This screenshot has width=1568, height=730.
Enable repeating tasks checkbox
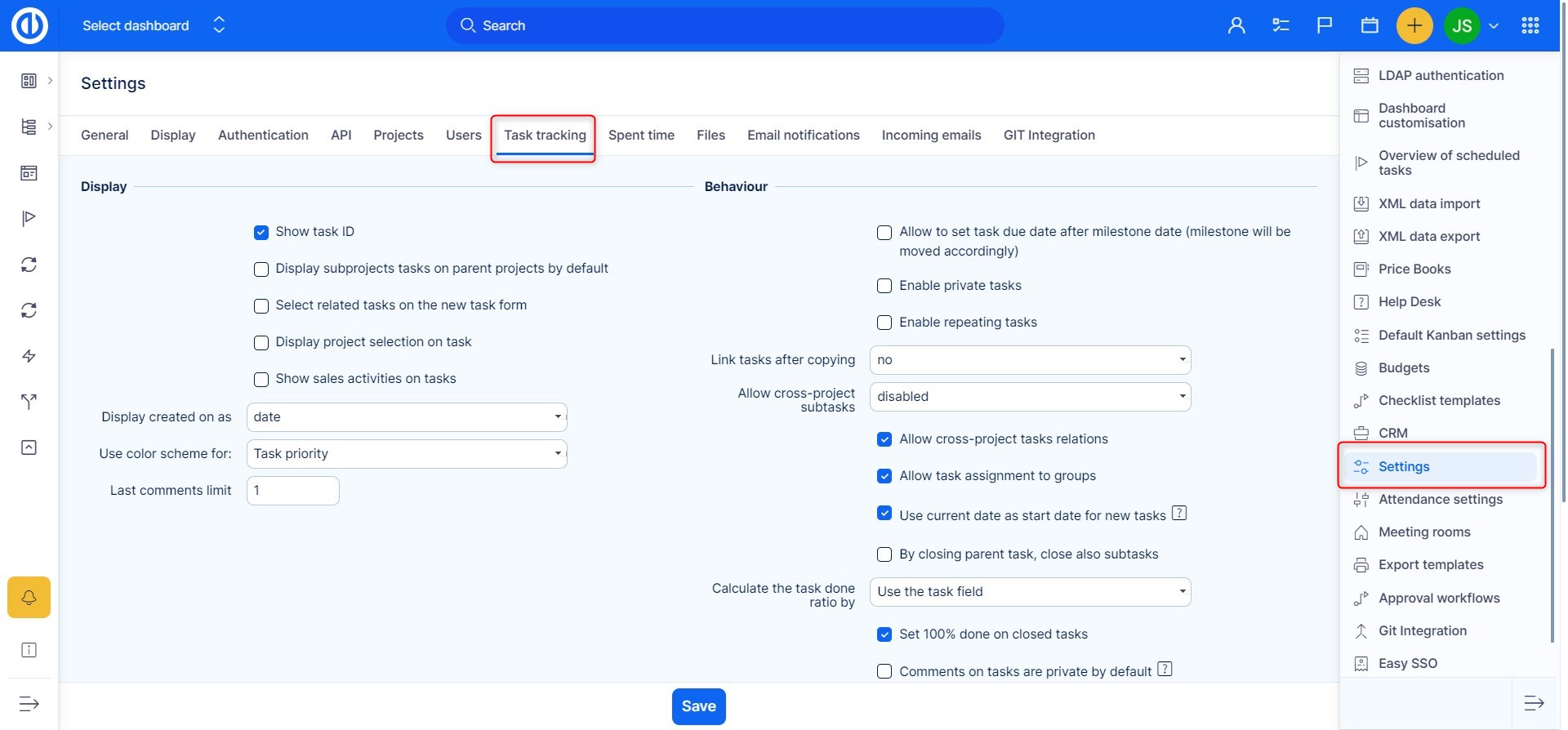tap(884, 323)
